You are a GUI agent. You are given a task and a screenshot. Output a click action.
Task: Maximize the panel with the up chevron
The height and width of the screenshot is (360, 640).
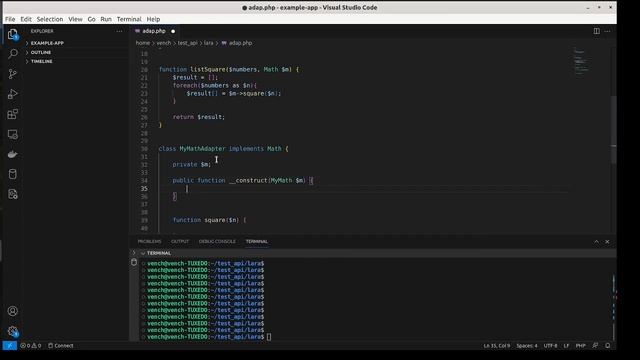click(596, 242)
